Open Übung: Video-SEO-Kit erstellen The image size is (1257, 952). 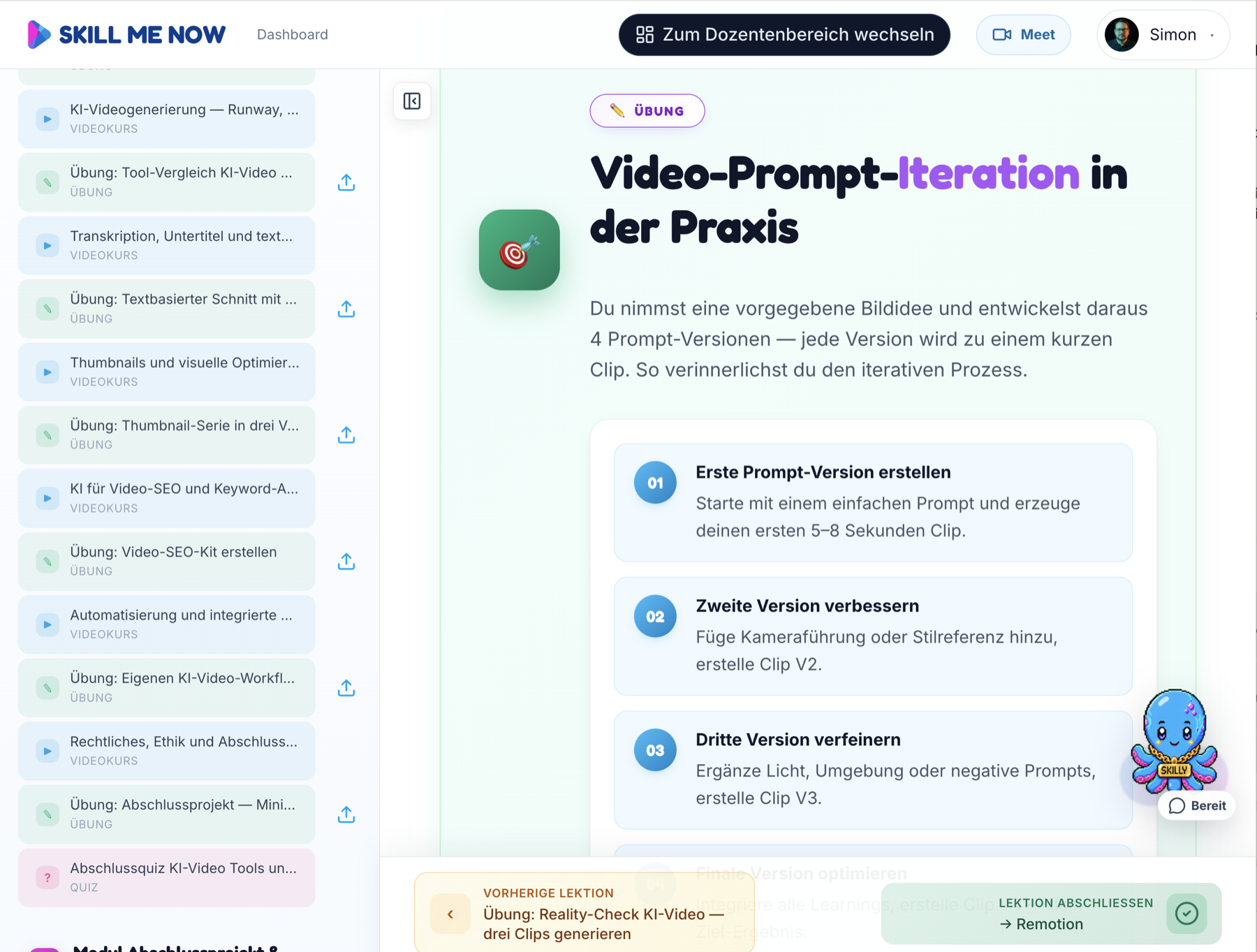pos(167,561)
